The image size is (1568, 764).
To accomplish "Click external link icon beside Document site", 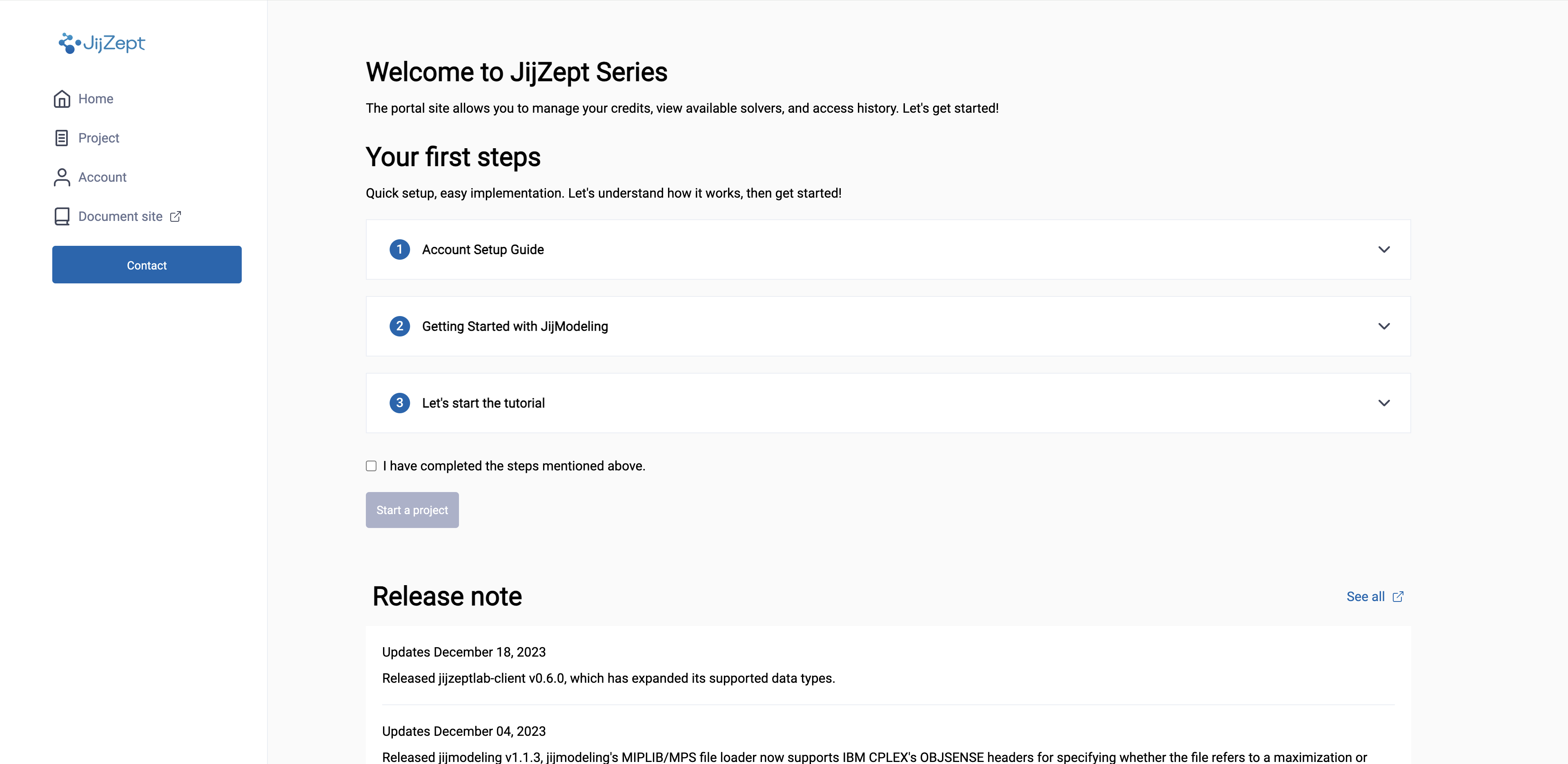I will [175, 217].
